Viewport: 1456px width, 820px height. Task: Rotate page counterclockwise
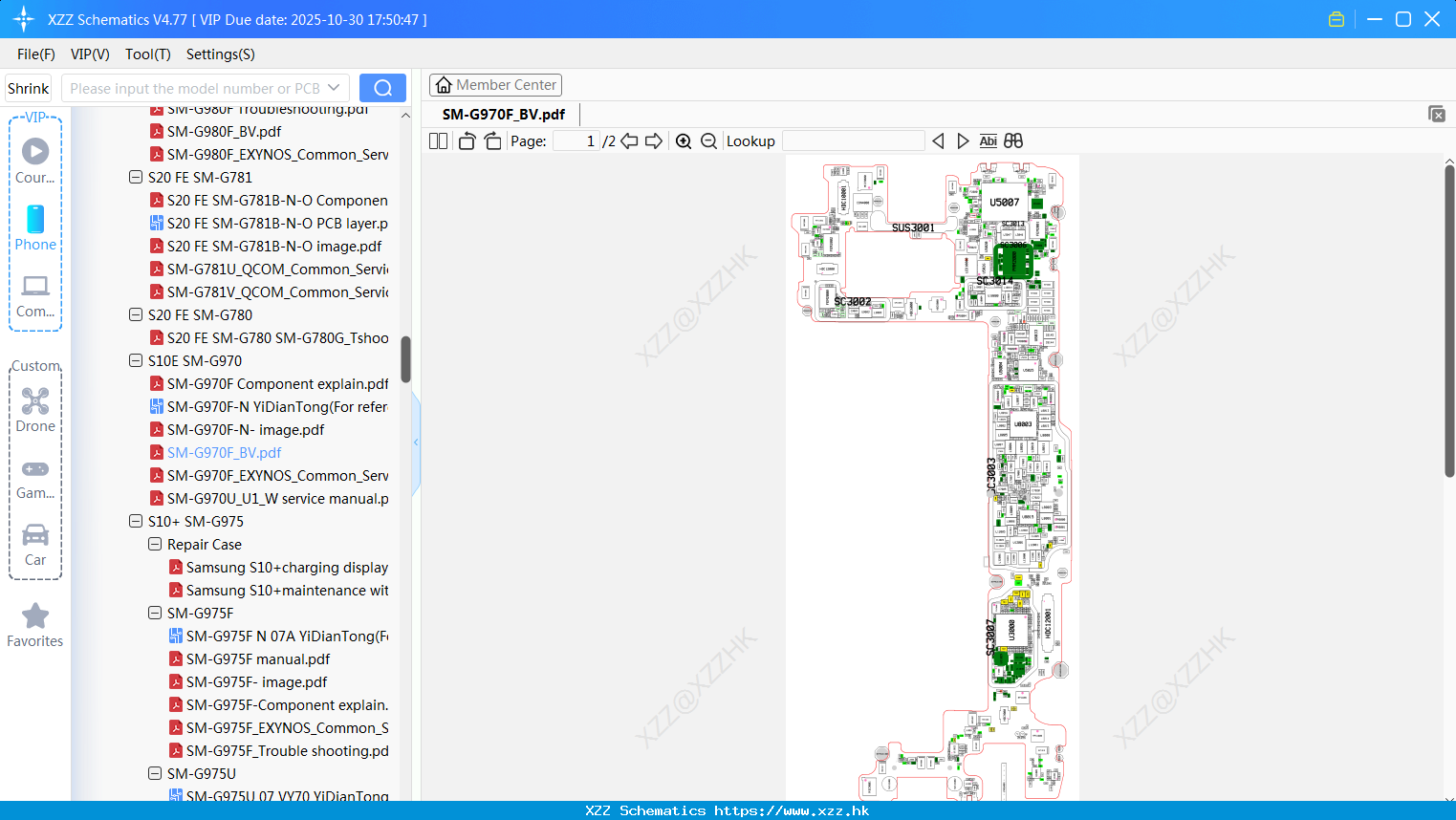[467, 141]
